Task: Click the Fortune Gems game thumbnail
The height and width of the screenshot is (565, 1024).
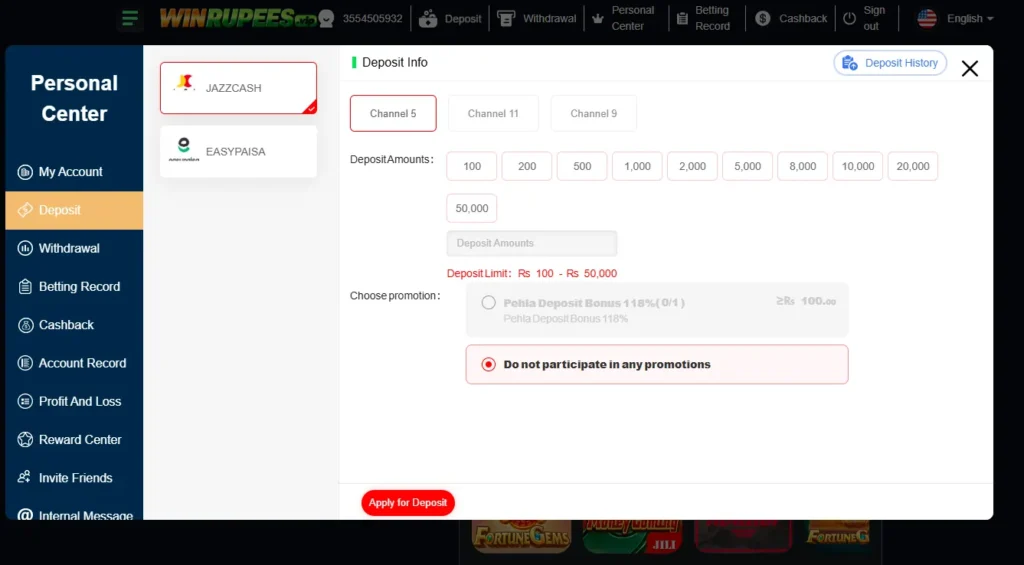Action: [522, 536]
